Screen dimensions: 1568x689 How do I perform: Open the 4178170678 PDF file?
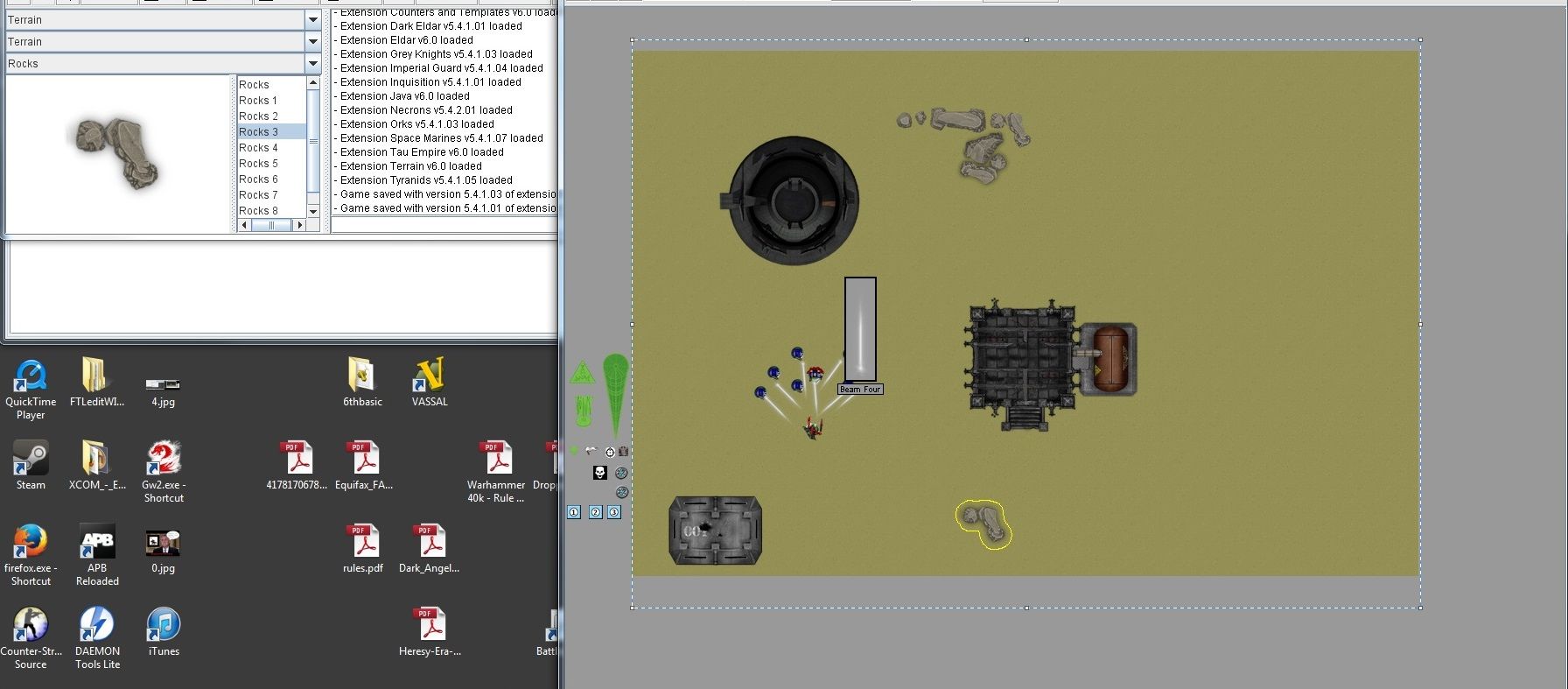297,465
